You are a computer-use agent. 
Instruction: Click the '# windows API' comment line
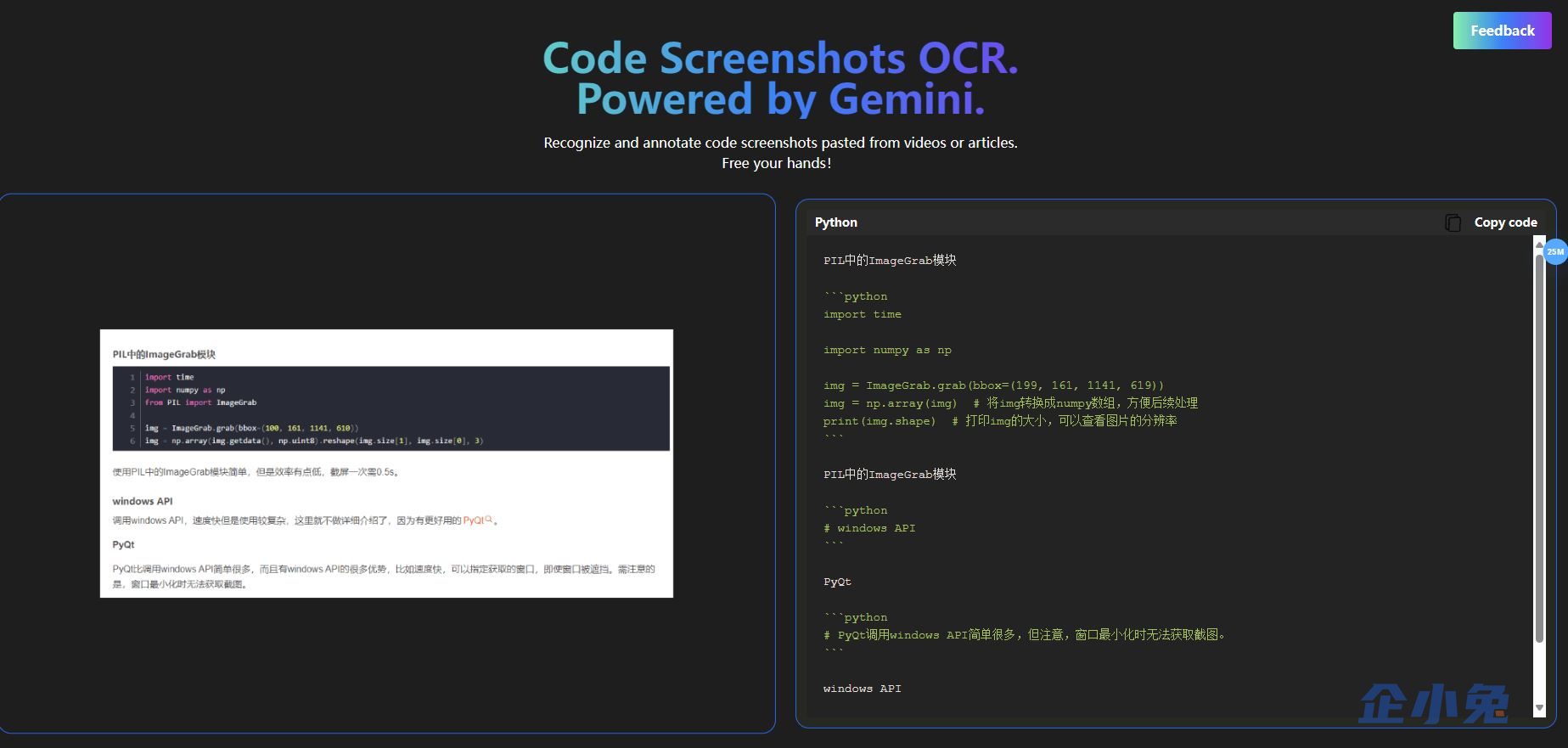pos(869,528)
